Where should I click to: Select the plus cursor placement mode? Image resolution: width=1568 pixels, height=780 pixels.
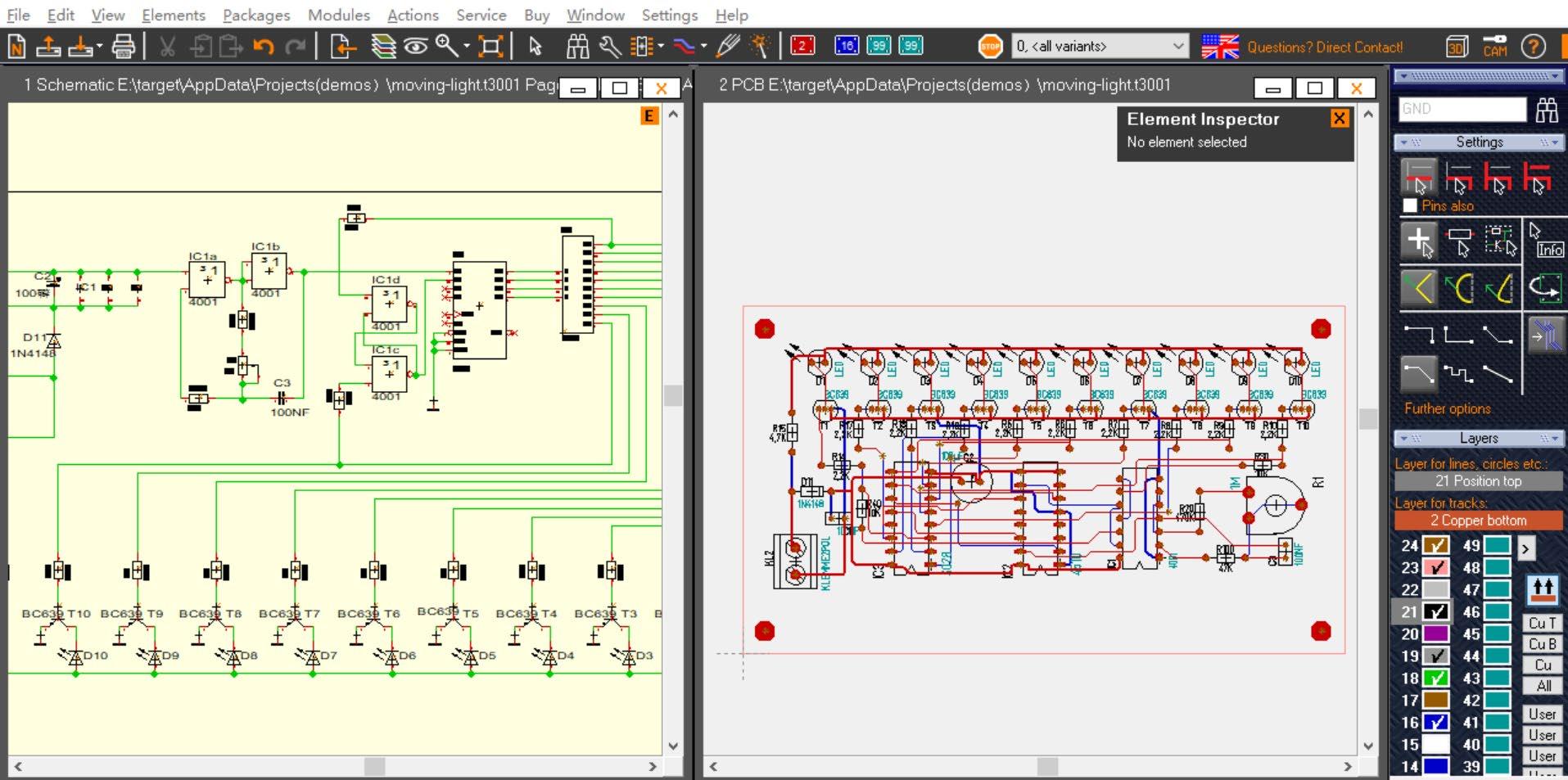click(1418, 240)
